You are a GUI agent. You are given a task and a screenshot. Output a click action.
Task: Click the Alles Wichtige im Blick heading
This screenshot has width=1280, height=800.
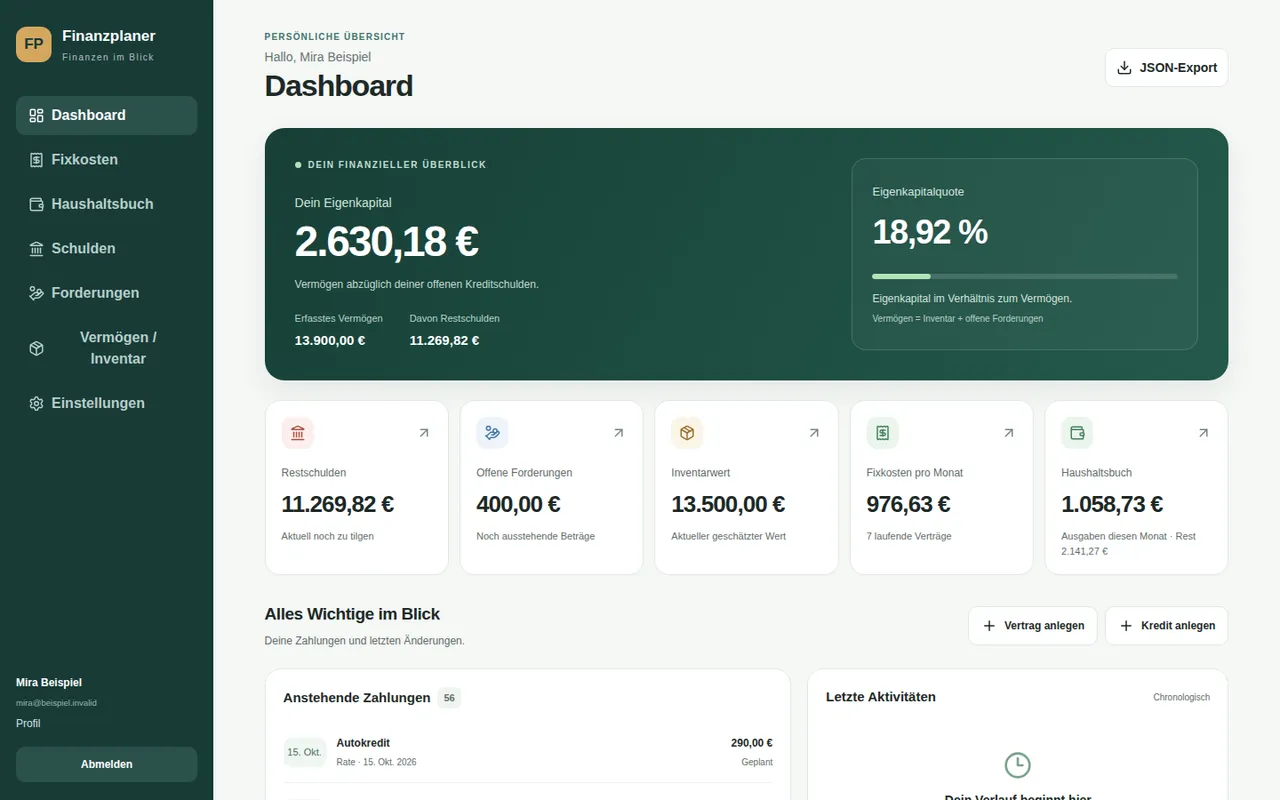point(352,614)
